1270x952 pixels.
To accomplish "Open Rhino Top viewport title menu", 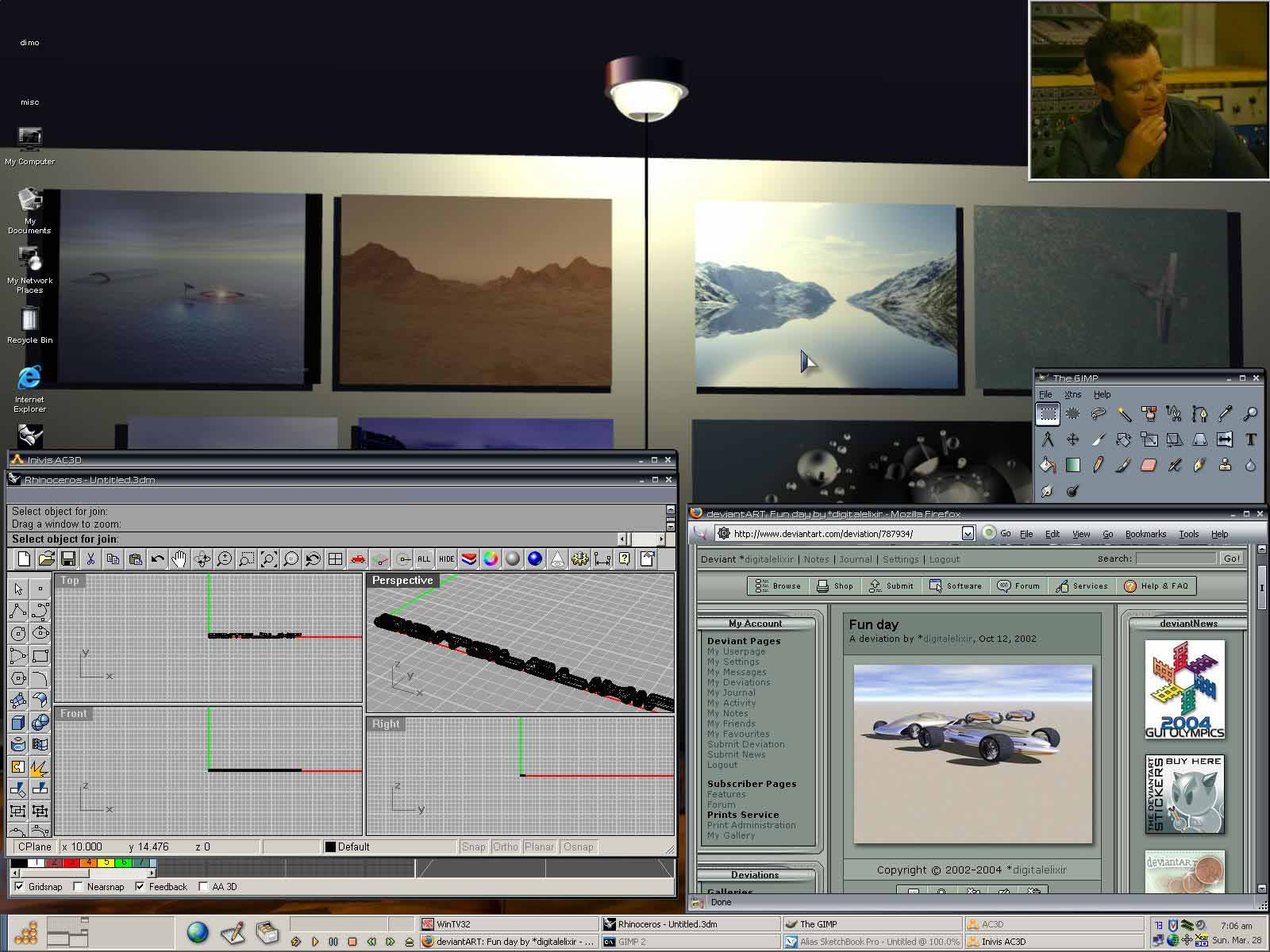I will (70, 581).
